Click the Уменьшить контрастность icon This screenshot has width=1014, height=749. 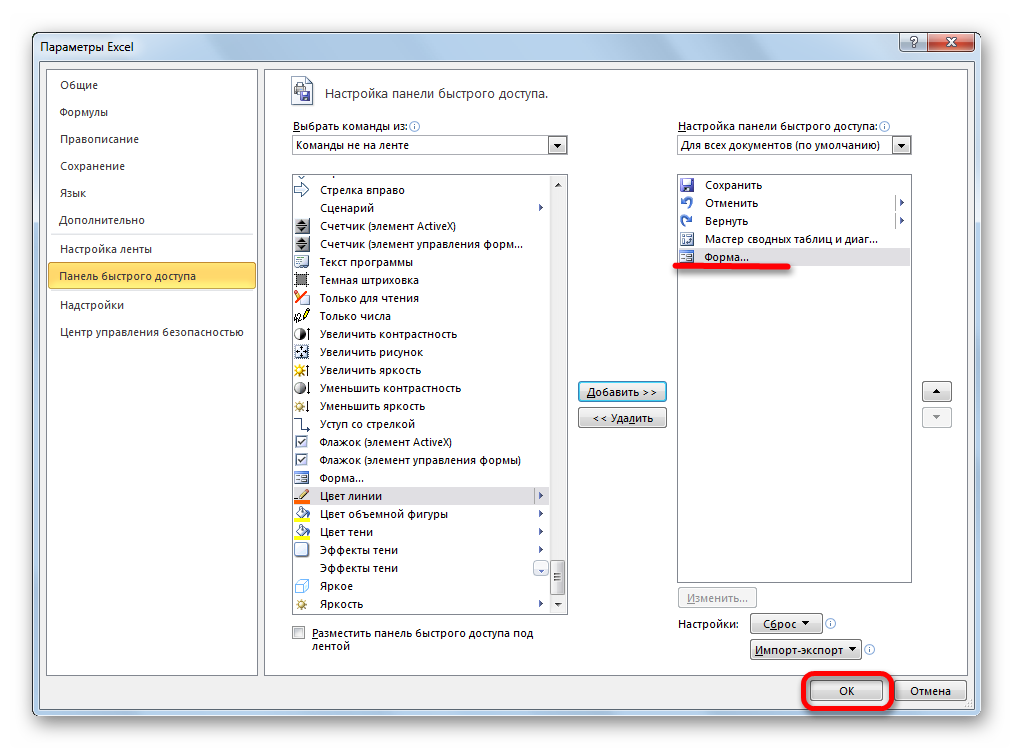tap(301, 388)
